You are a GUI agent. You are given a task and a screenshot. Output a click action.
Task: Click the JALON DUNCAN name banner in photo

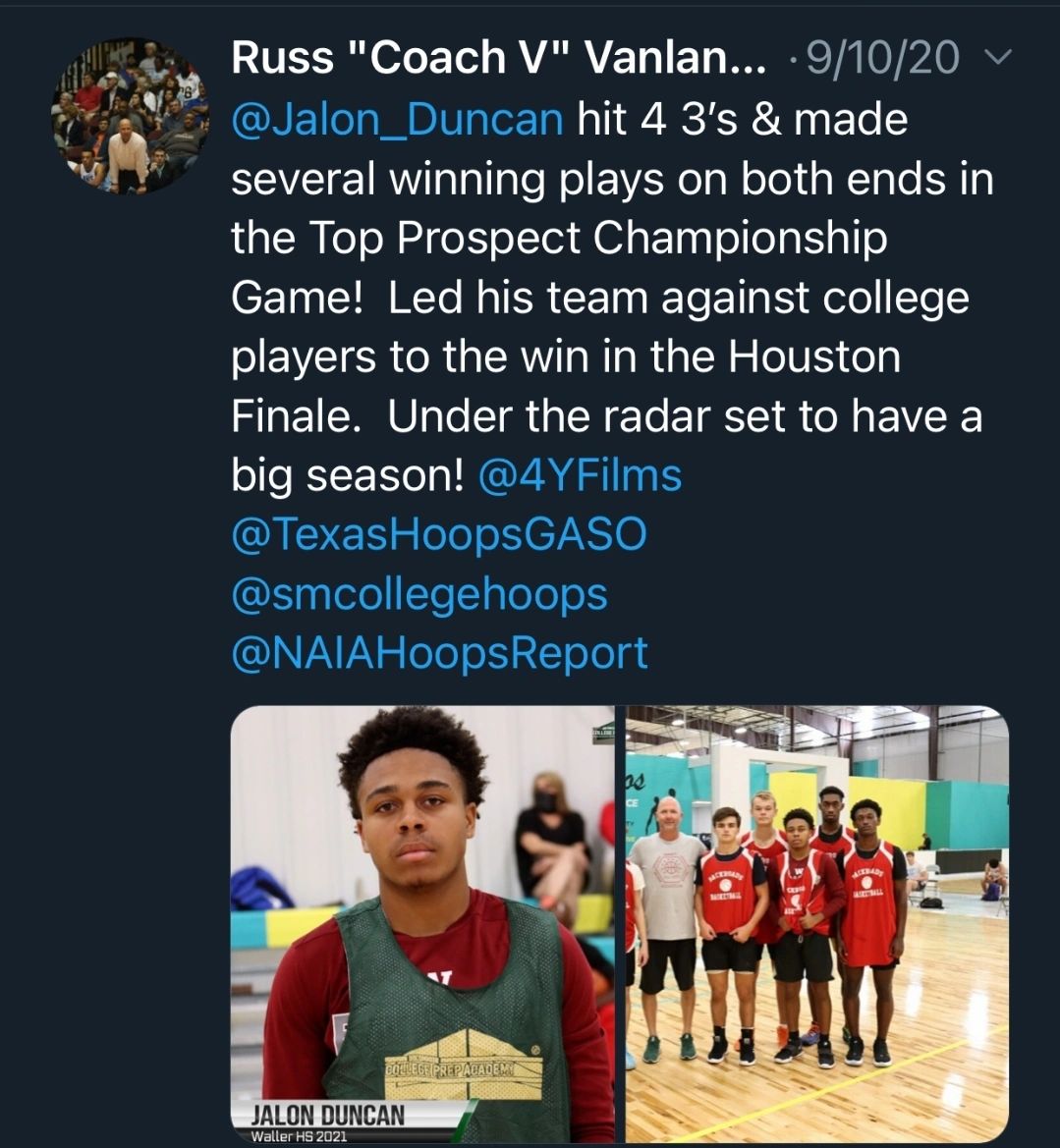(x=327, y=1115)
